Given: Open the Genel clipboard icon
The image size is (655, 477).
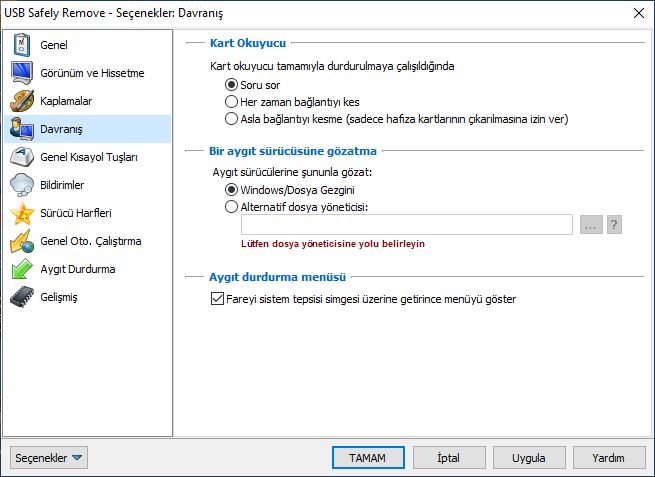Looking at the screenshot, I should coord(22,45).
